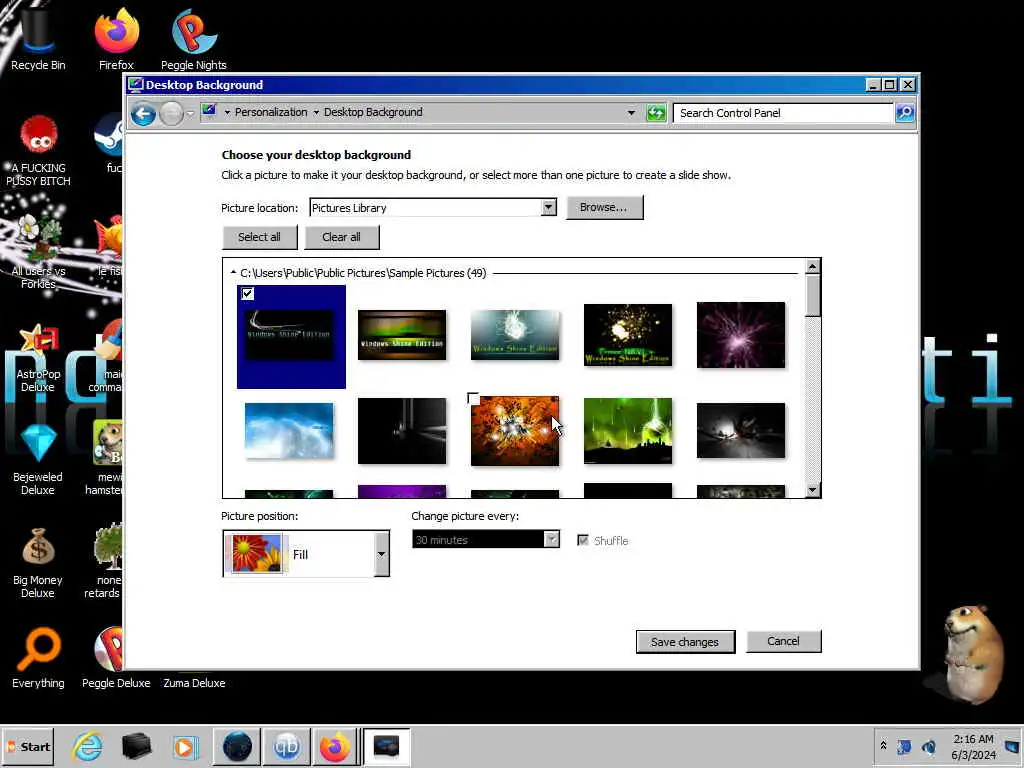Expand the arrow before Personalization breadcrumb
This screenshot has height=768, width=1024.
tap(227, 112)
